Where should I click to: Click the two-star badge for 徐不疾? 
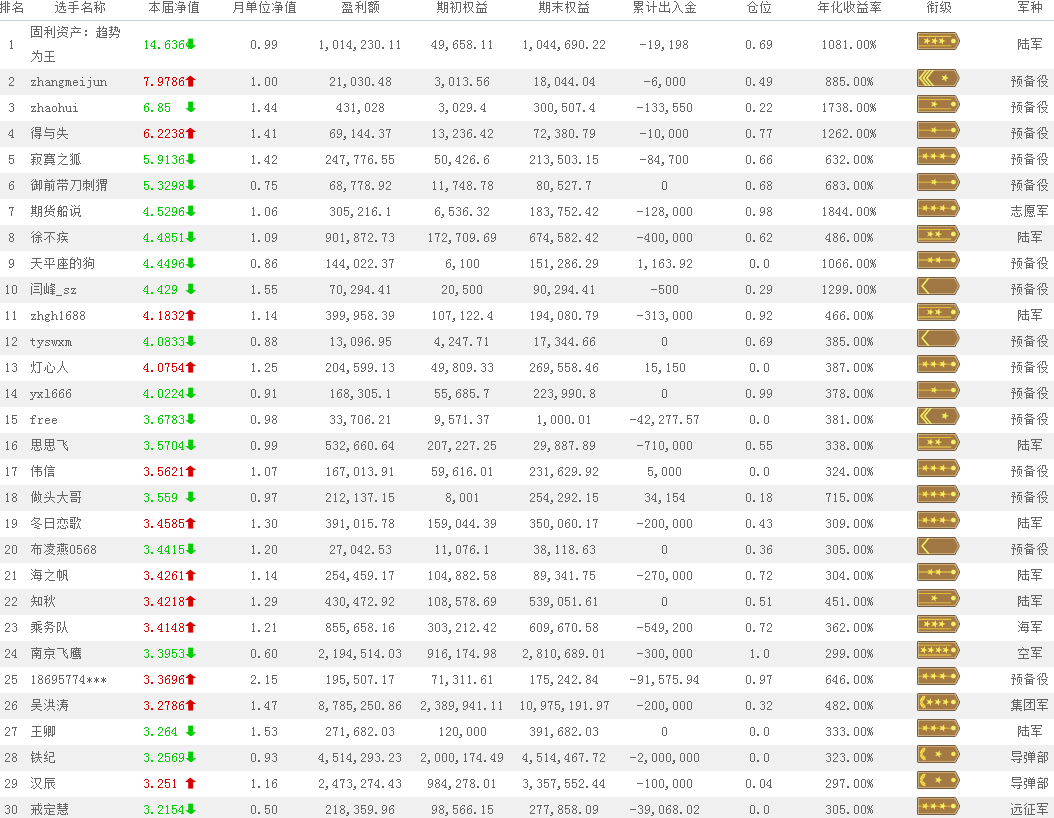point(938,235)
